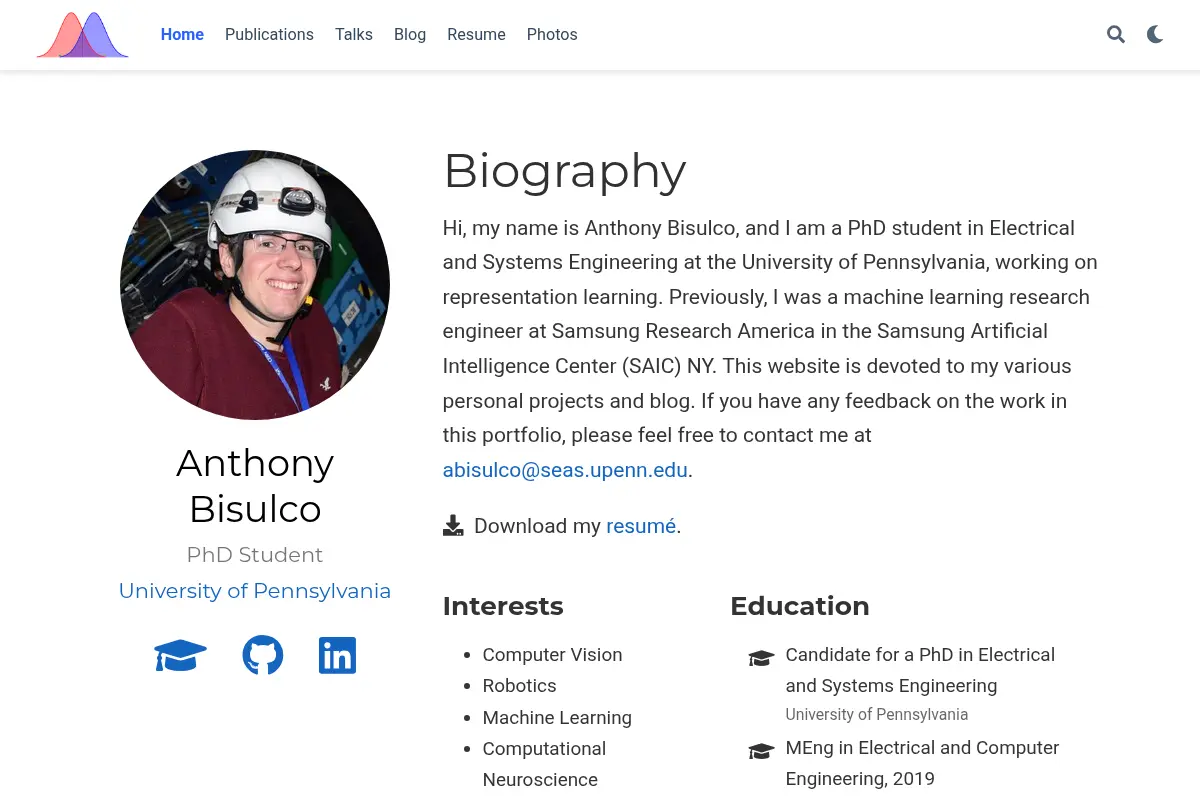The image size is (1200, 800).
Task: Open Google Scholar graduation cap icon
Action: 181,656
